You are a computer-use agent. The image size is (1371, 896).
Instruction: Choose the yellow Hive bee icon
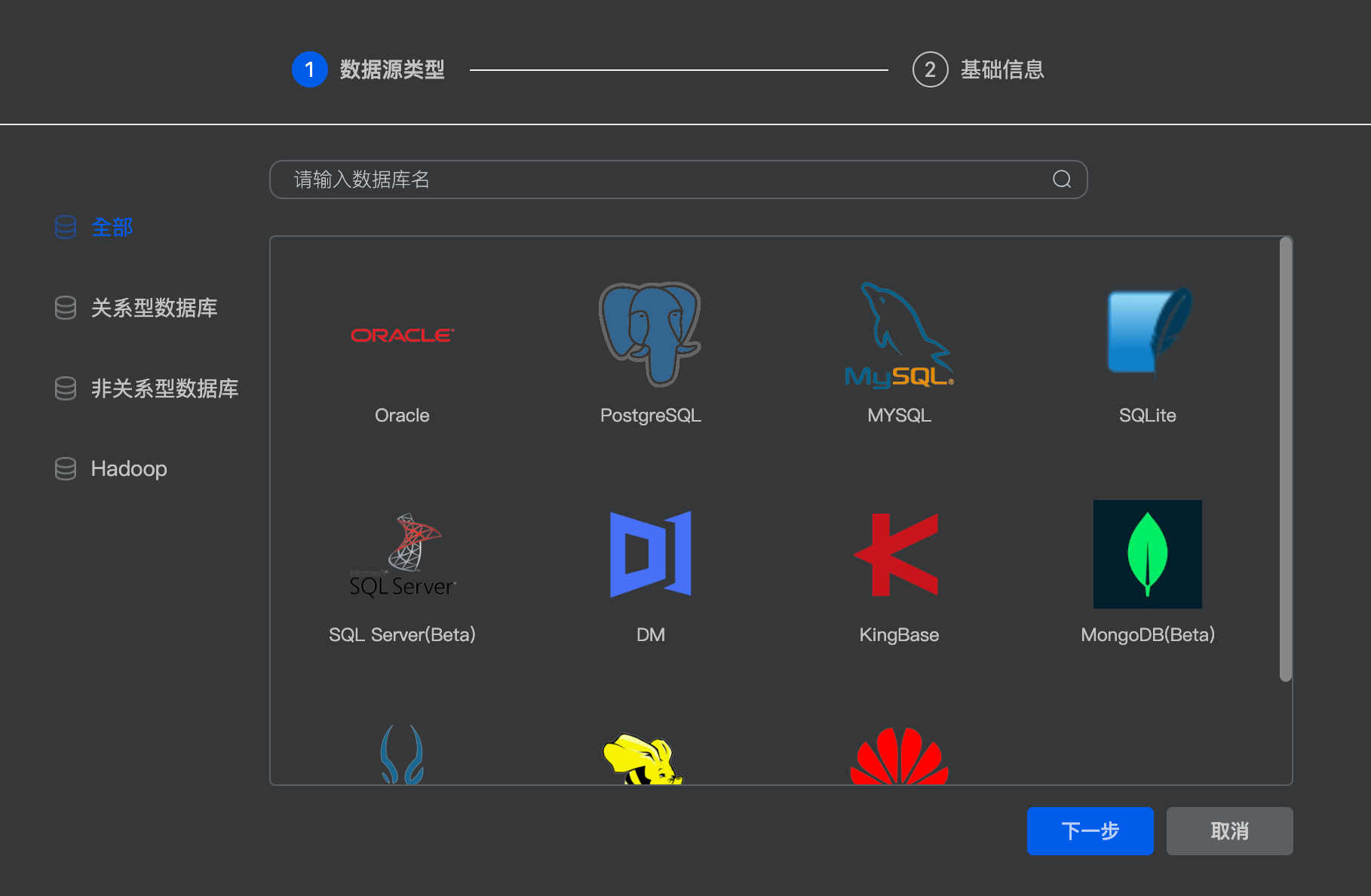pos(643,759)
